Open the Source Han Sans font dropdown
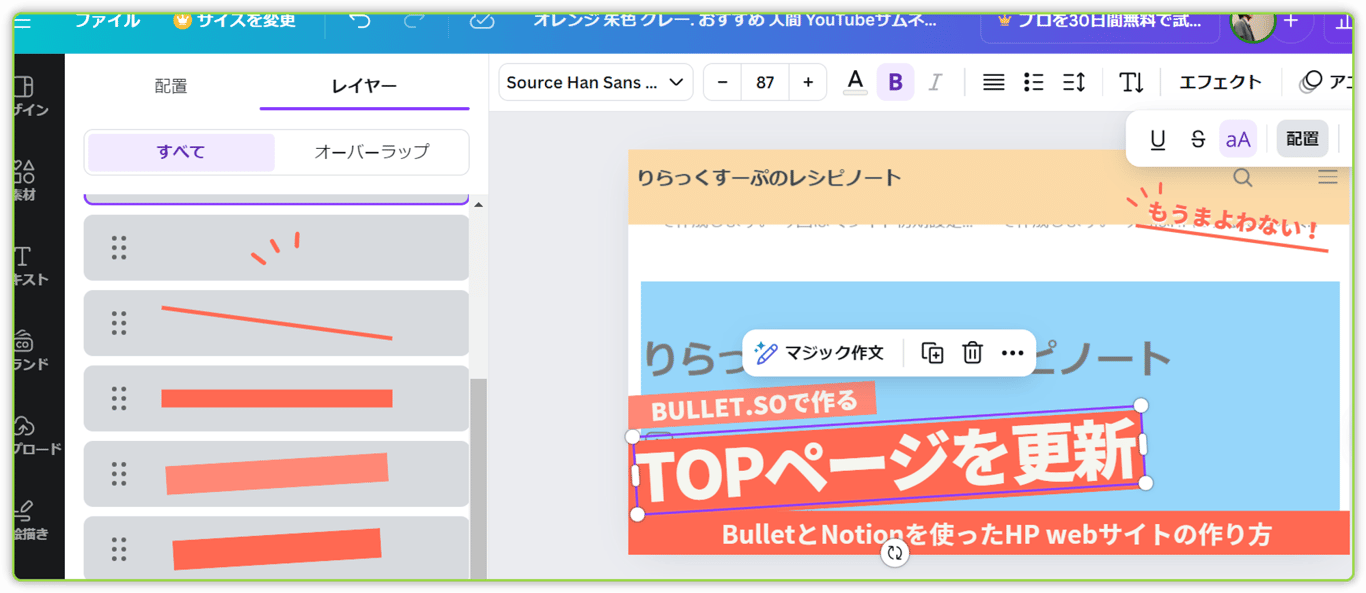Image resolution: width=1366 pixels, height=593 pixels. [x=596, y=82]
